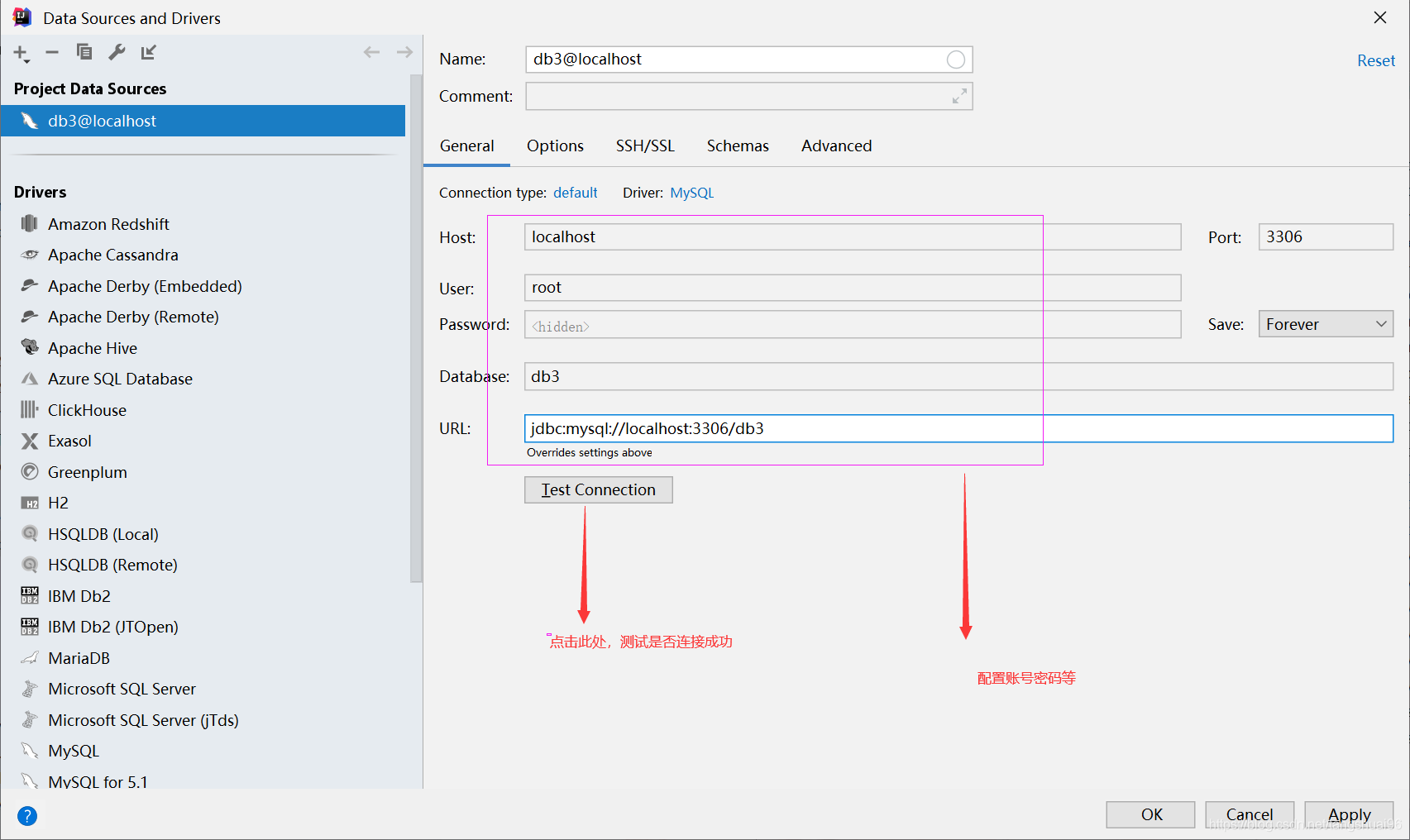Open the Driver MySQL dropdown link

[x=691, y=193]
